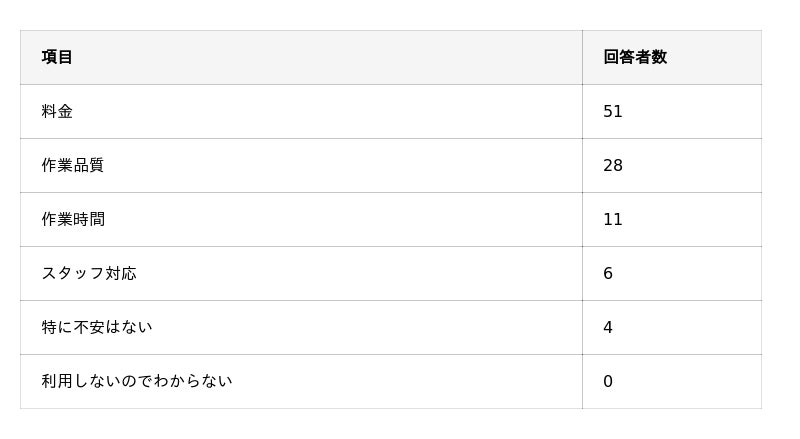Click the value 0 in the last row

coord(608,381)
